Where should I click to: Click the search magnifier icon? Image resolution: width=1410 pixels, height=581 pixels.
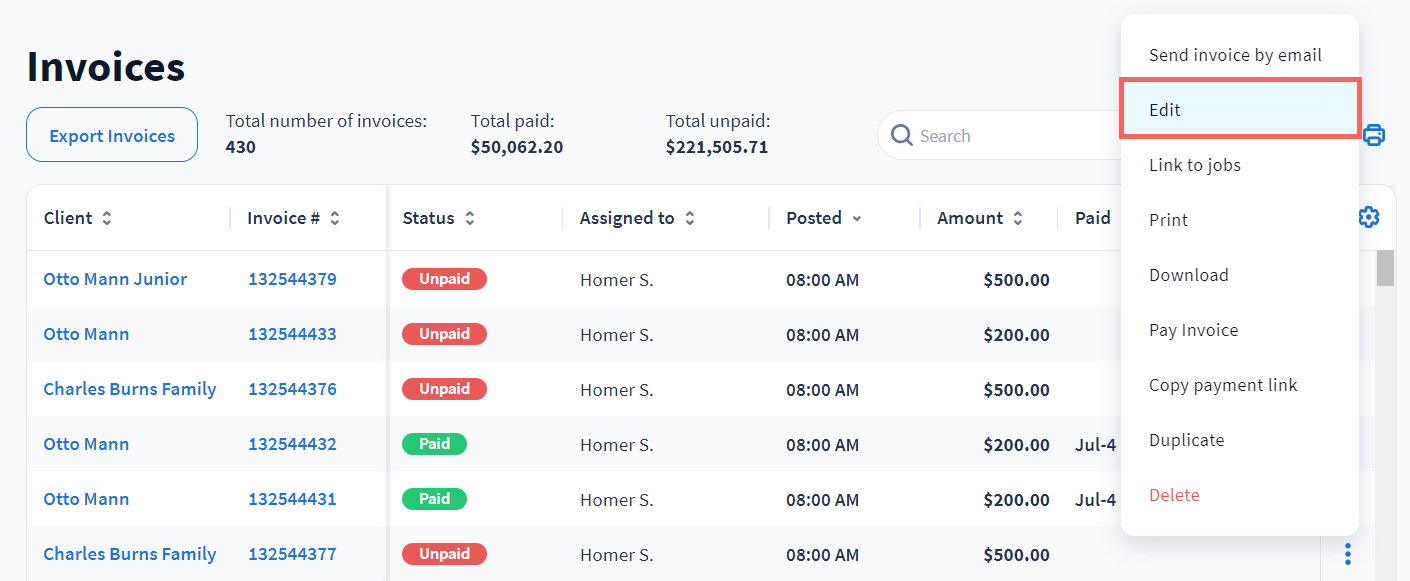pos(901,135)
